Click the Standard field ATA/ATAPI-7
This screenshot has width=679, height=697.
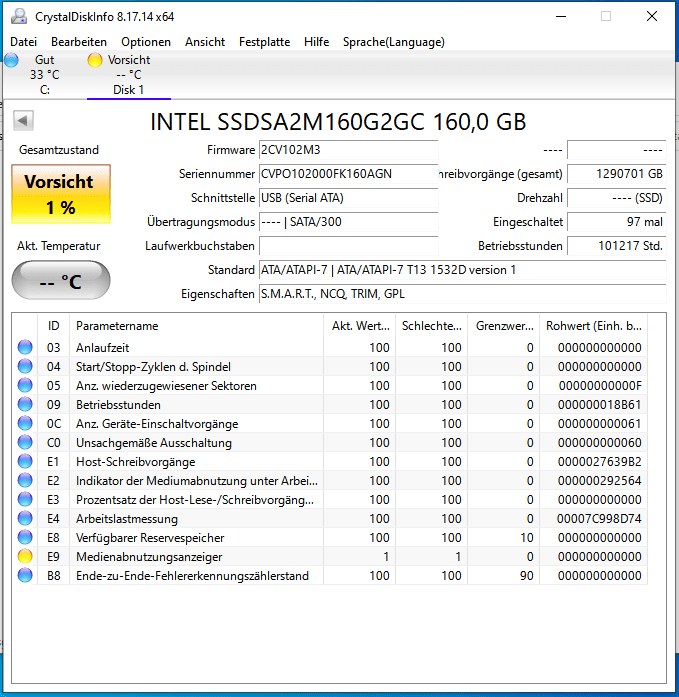click(x=463, y=270)
